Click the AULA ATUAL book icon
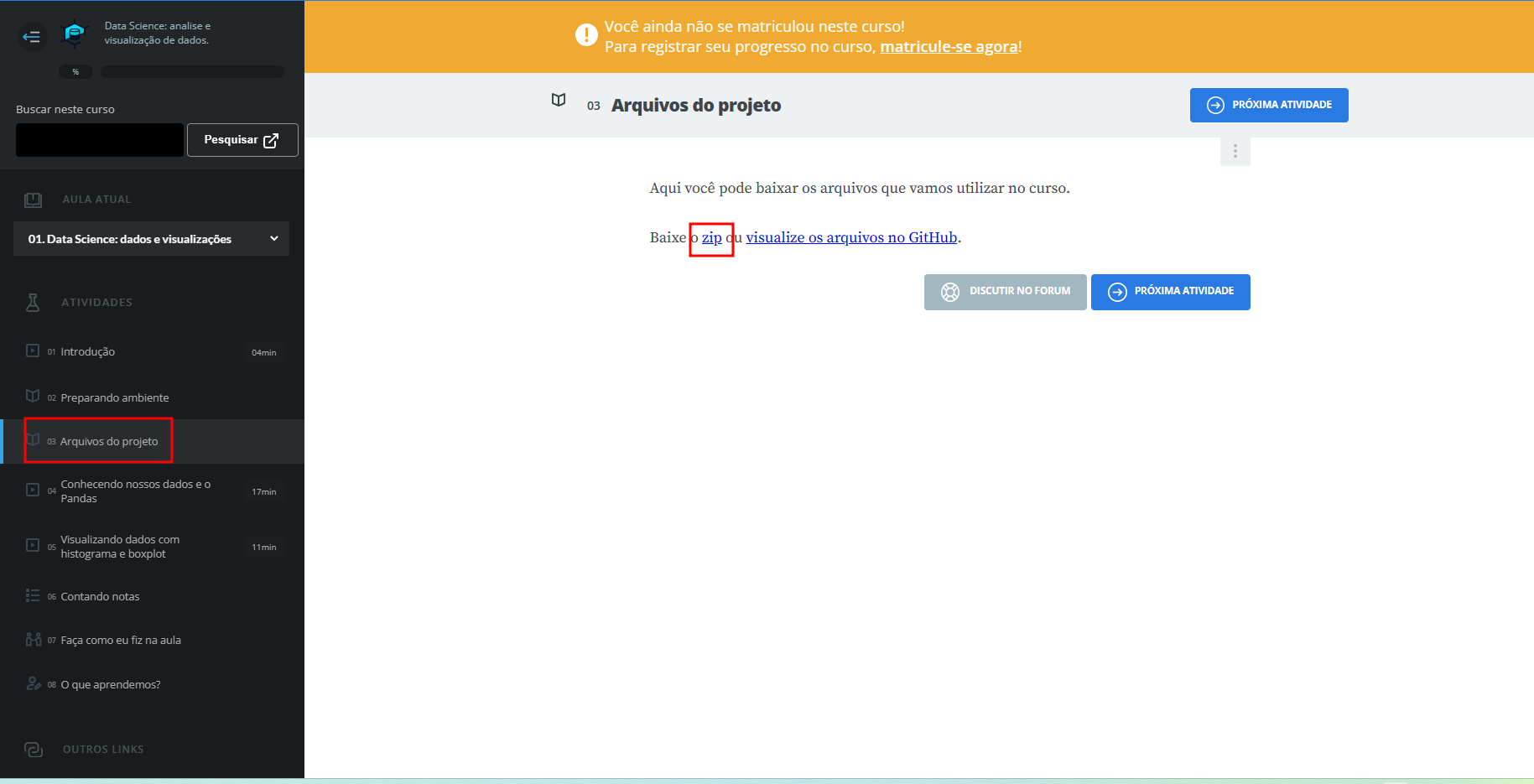1534x784 pixels. (x=33, y=200)
